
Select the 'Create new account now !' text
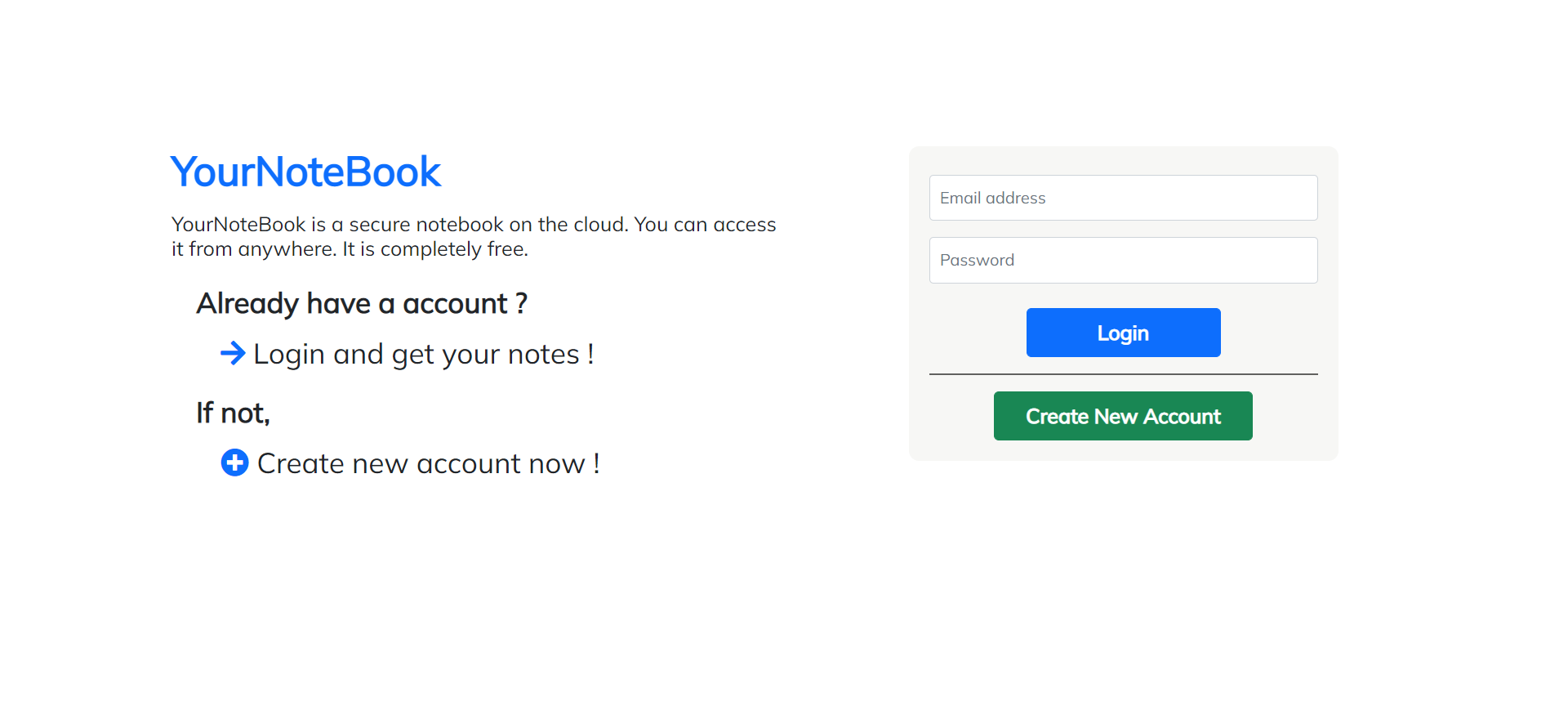point(429,464)
